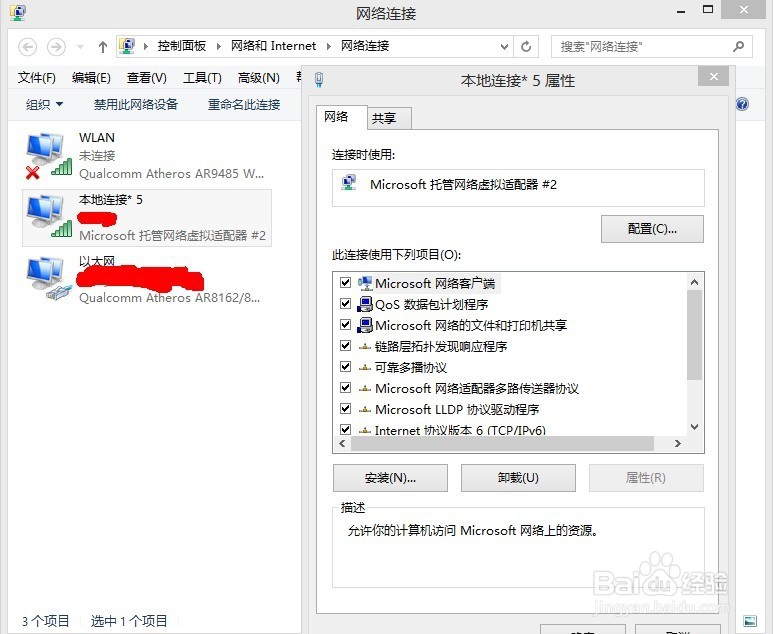Click the Back navigation arrow
This screenshot has height=634, width=773.
click(x=28, y=47)
